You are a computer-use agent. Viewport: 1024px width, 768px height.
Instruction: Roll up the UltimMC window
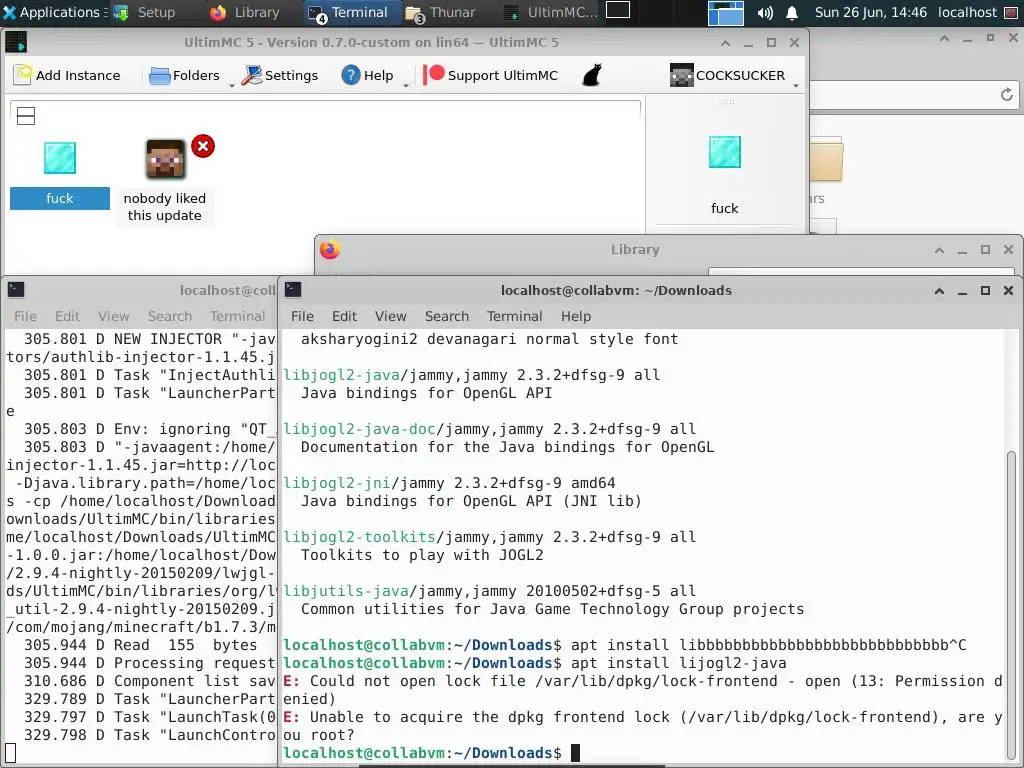tap(726, 42)
